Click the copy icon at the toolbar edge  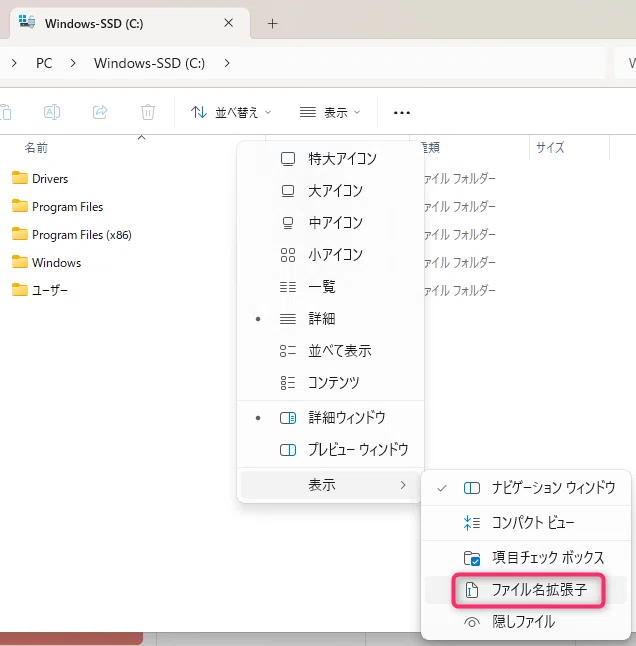[x=6, y=112]
